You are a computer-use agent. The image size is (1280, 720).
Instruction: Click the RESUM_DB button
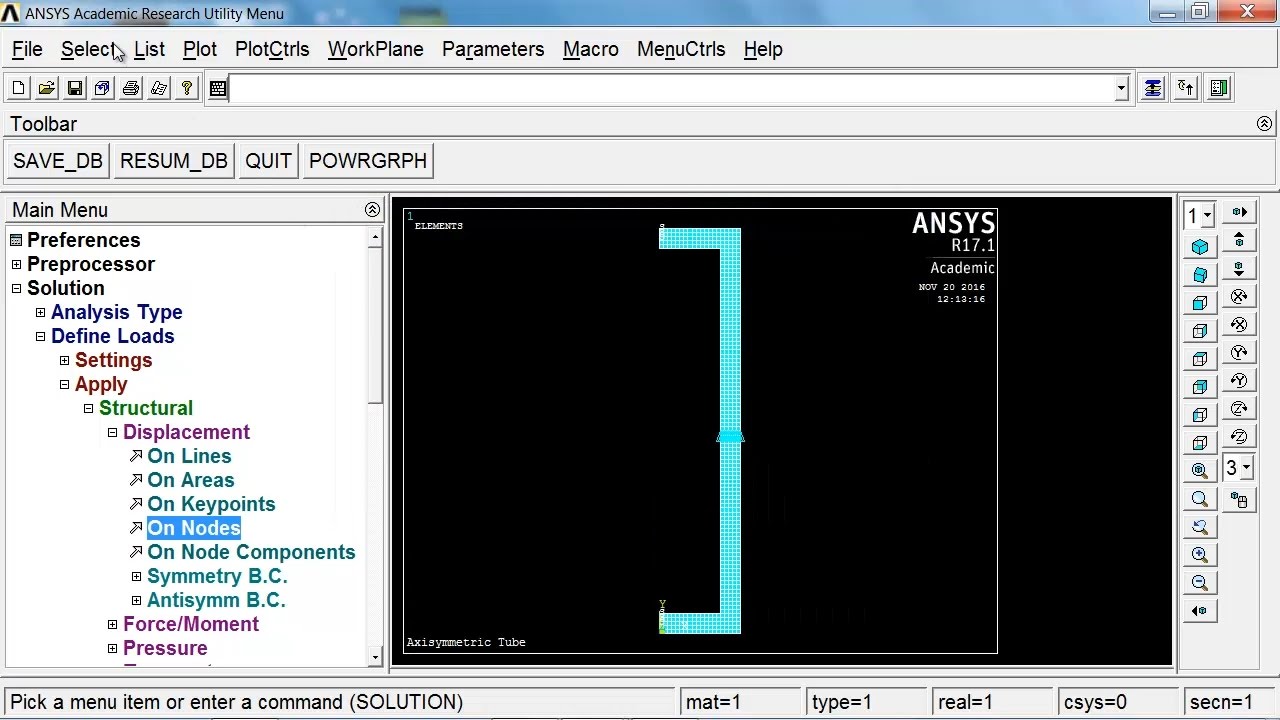tap(174, 161)
